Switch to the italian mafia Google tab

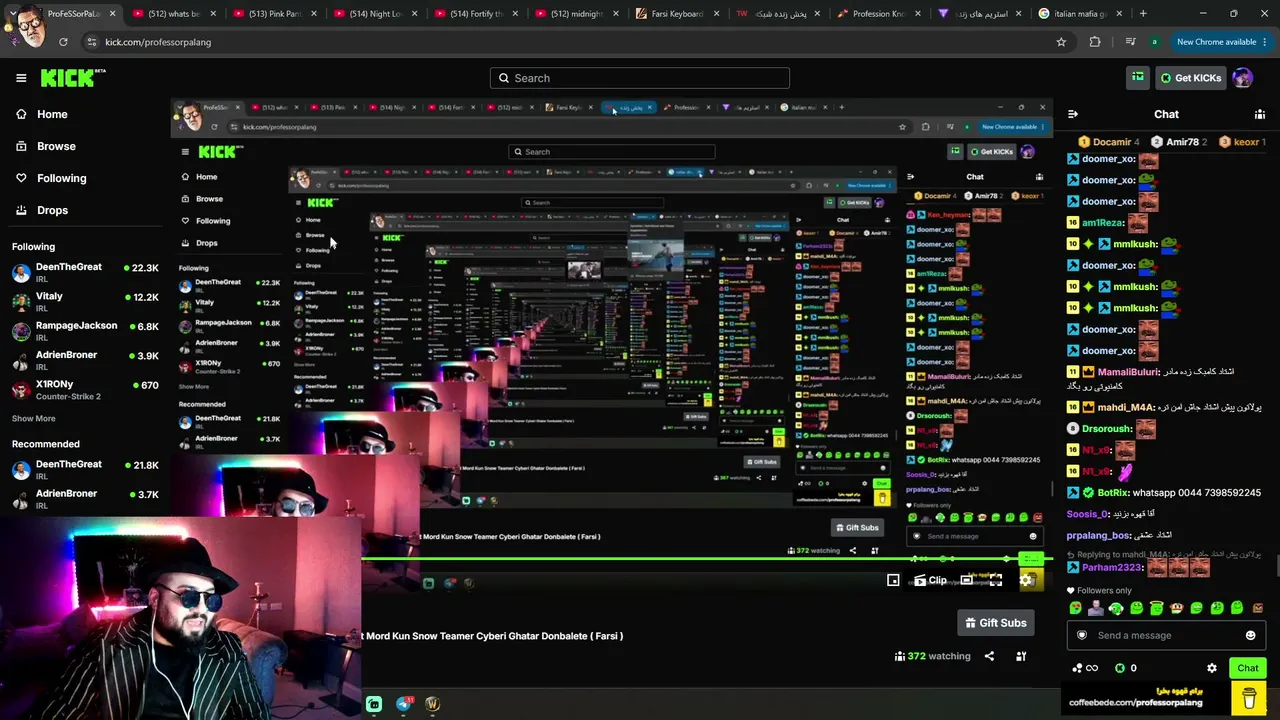1080,14
